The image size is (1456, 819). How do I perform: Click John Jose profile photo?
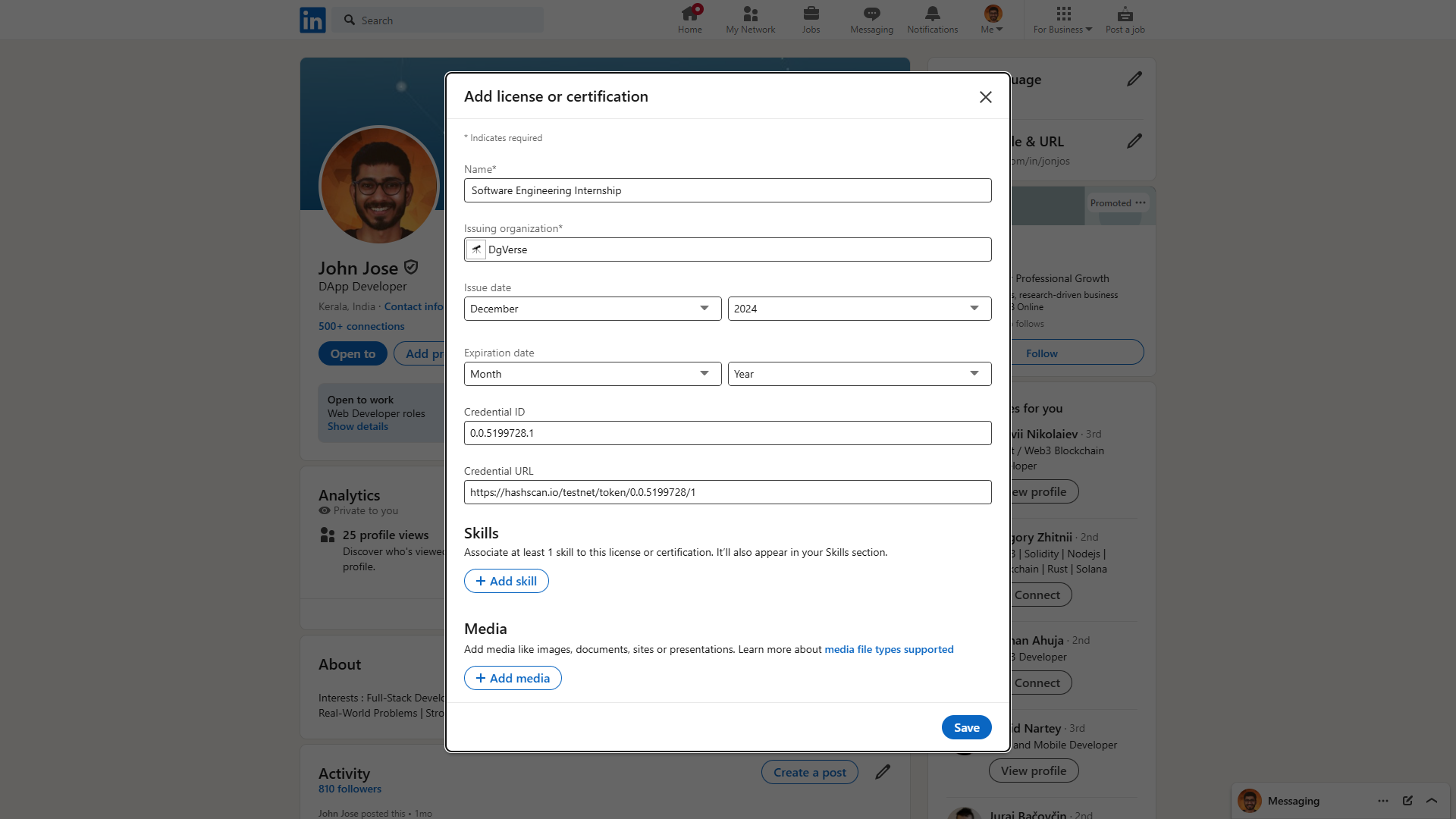click(379, 185)
